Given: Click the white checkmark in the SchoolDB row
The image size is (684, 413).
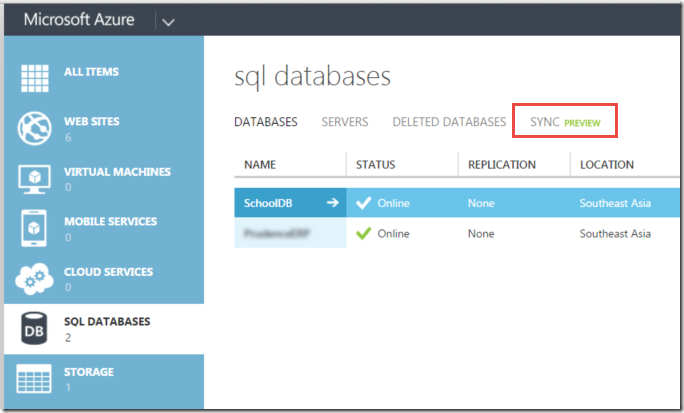Looking at the screenshot, I should click(363, 203).
